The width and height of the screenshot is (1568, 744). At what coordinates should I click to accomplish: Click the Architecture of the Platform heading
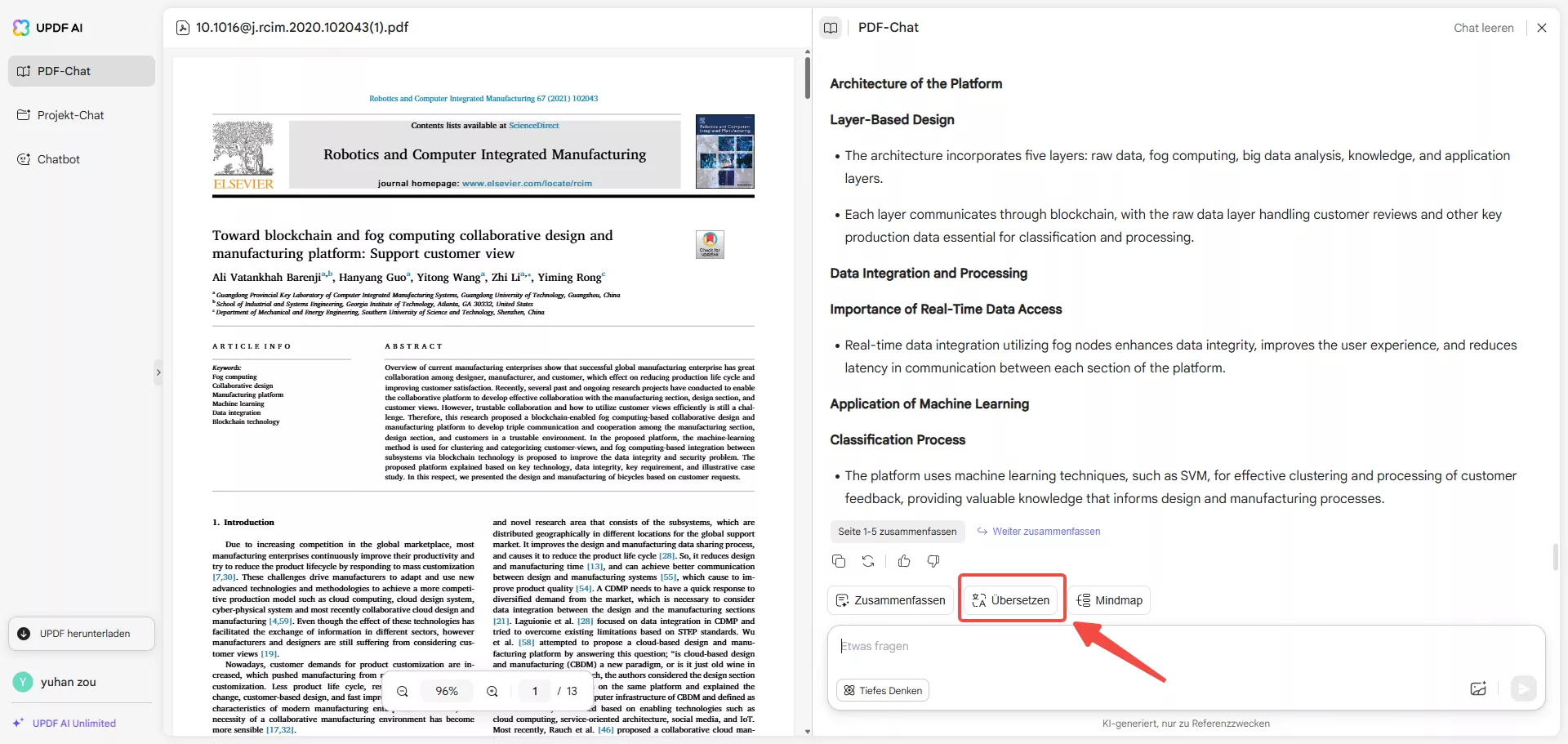916,83
